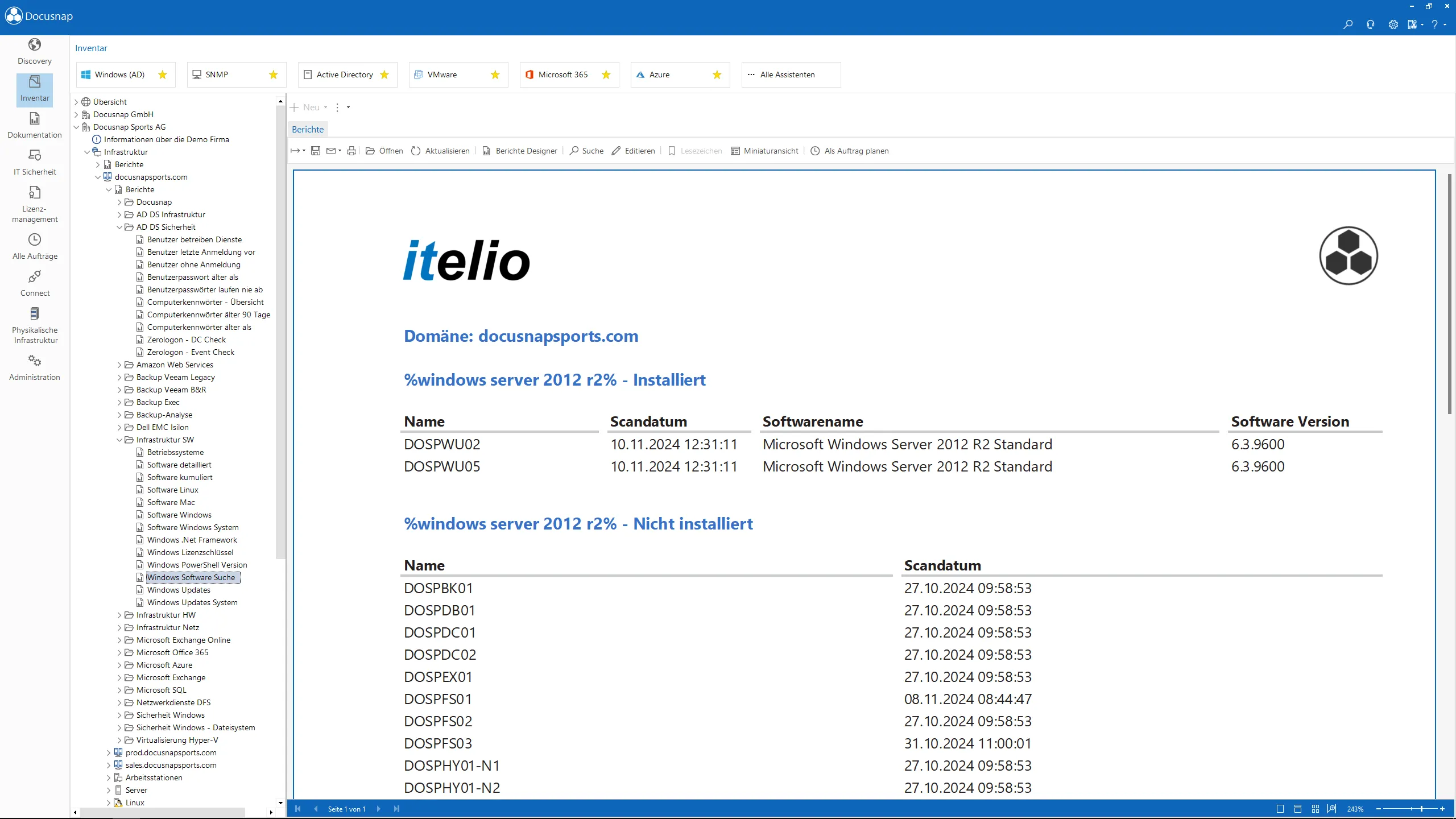The width and height of the screenshot is (1456, 819).
Task: Select Windows Updates report in tree
Action: [179, 590]
